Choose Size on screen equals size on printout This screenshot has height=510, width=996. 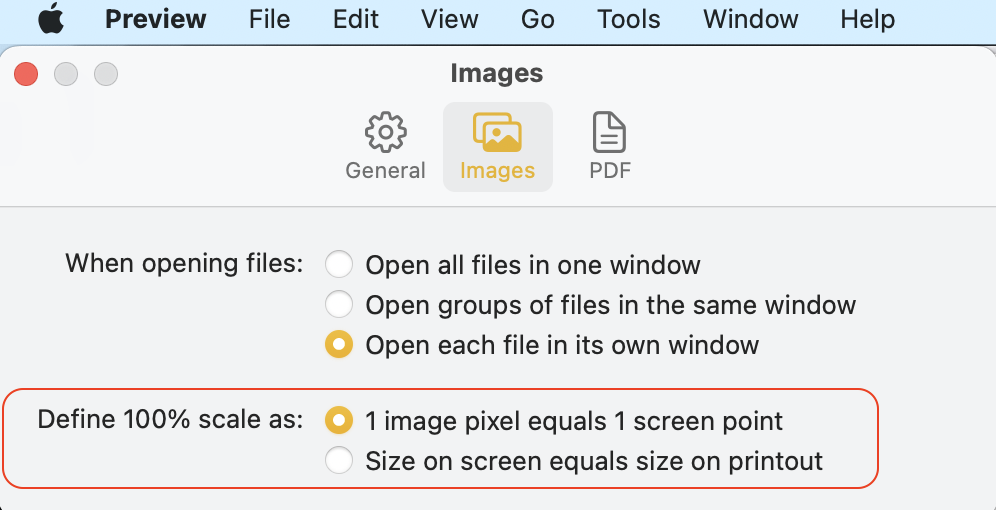click(x=340, y=461)
